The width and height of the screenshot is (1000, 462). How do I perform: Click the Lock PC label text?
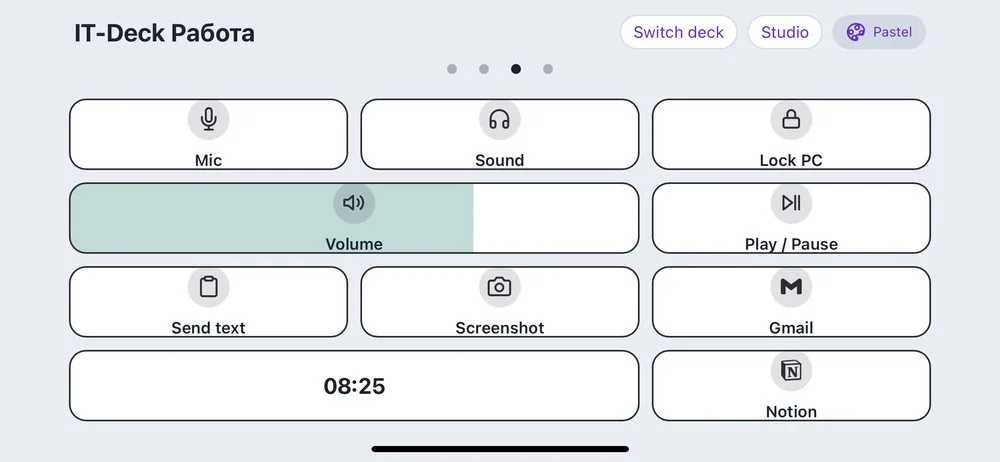point(791,160)
